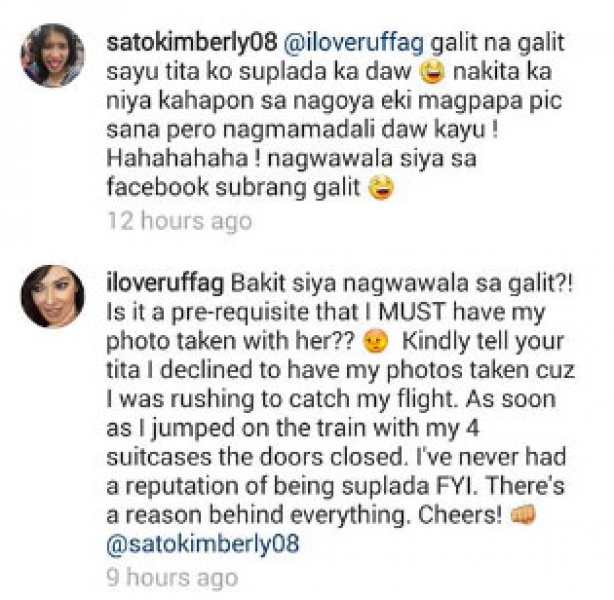Click the @iloveruffag mention link

pos(353,43)
